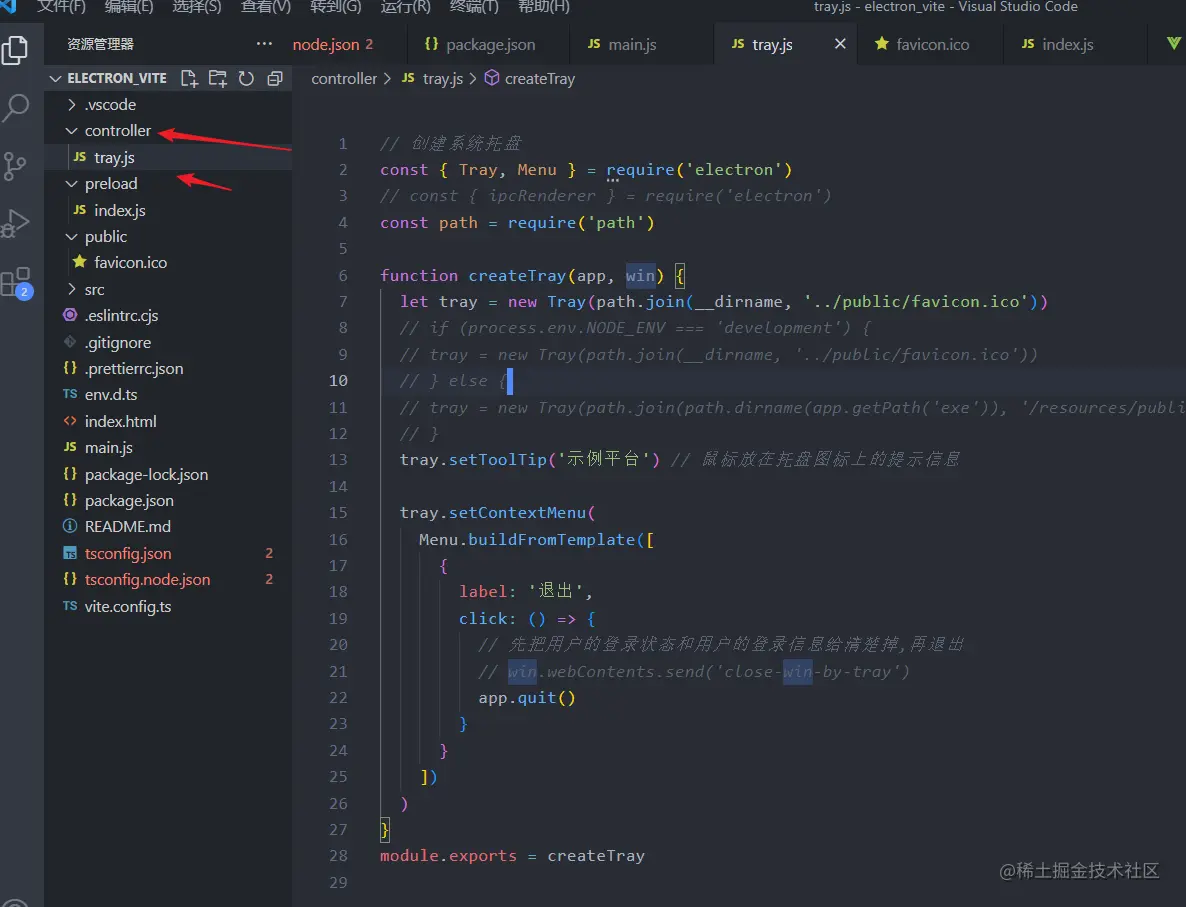Click tray.js in the breadcrumb
This screenshot has width=1186, height=907.
(442, 78)
